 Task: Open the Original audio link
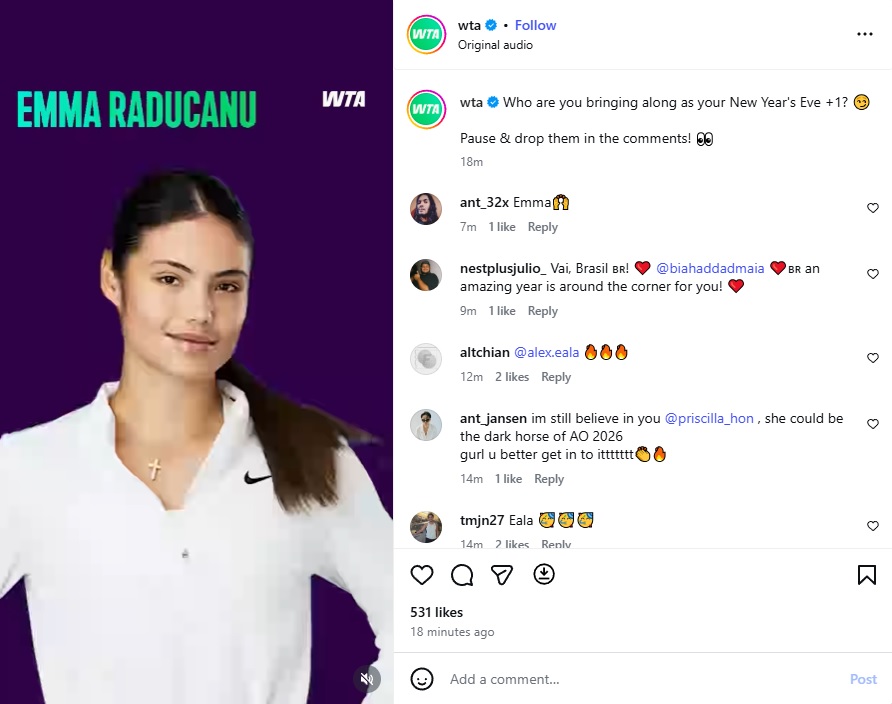point(495,45)
